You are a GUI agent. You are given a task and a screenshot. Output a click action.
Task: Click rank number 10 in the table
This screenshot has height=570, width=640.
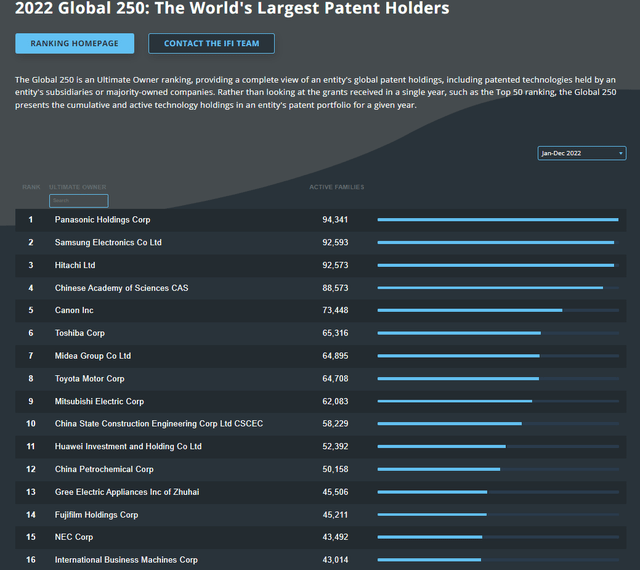31,424
